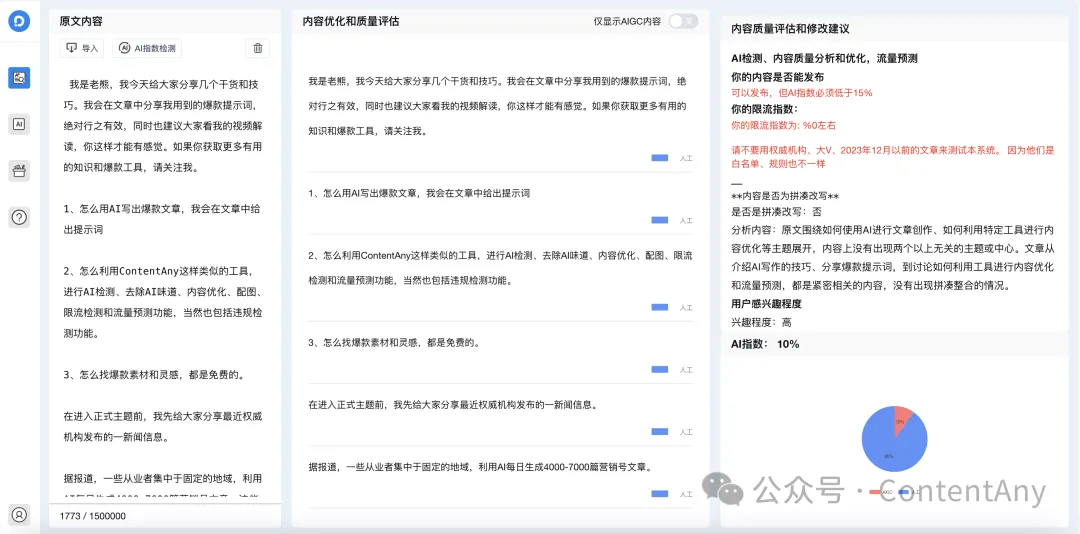This screenshot has width=1080, height=534.
Task: Toggle 仅显示AIGC内容 switch
Action: [x=683, y=21]
